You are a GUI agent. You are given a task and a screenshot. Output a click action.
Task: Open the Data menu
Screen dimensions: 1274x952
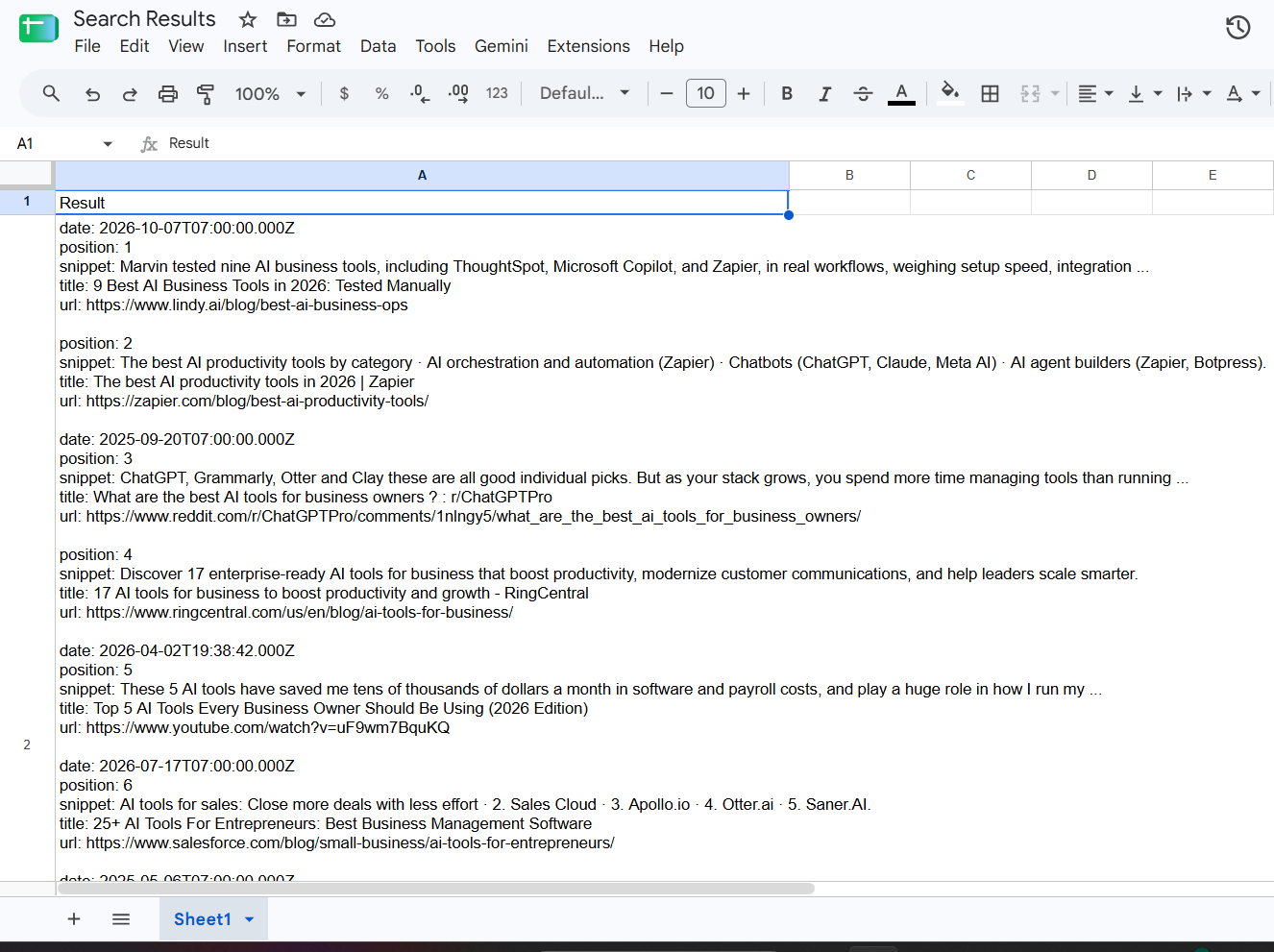point(378,46)
